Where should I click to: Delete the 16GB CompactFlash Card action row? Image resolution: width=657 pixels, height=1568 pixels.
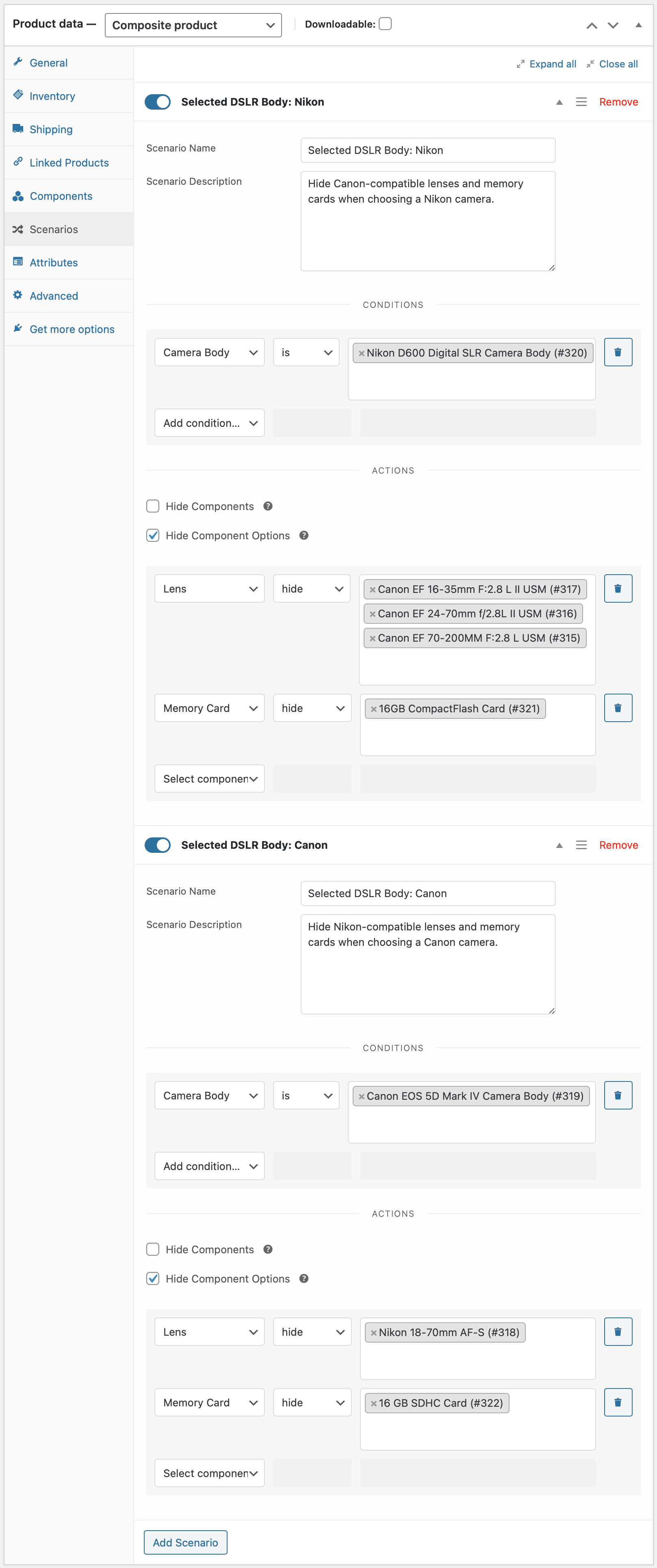pyautogui.click(x=618, y=707)
